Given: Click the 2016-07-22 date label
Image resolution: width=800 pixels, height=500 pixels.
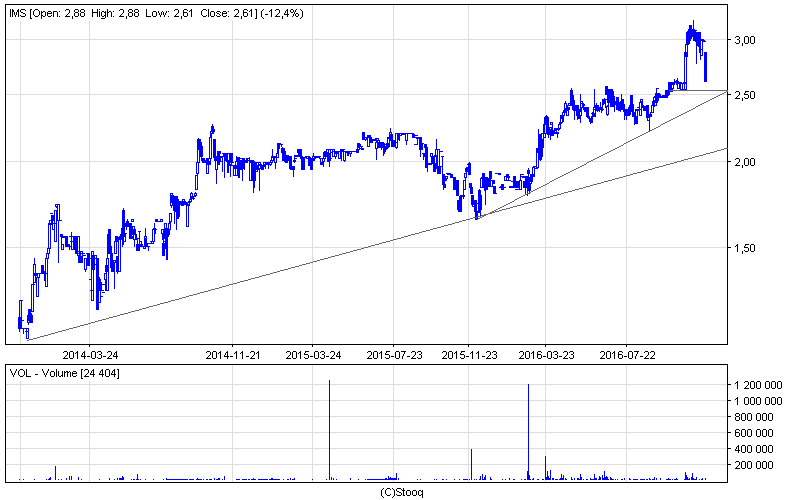Looking at the screenshot, I should point(627,355).
